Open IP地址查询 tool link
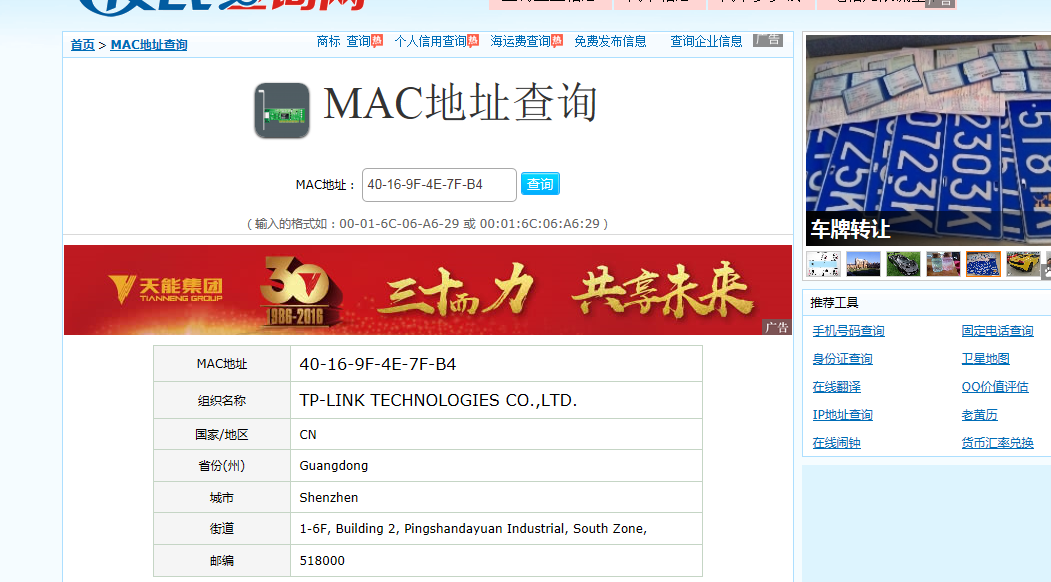 (843, 416)
